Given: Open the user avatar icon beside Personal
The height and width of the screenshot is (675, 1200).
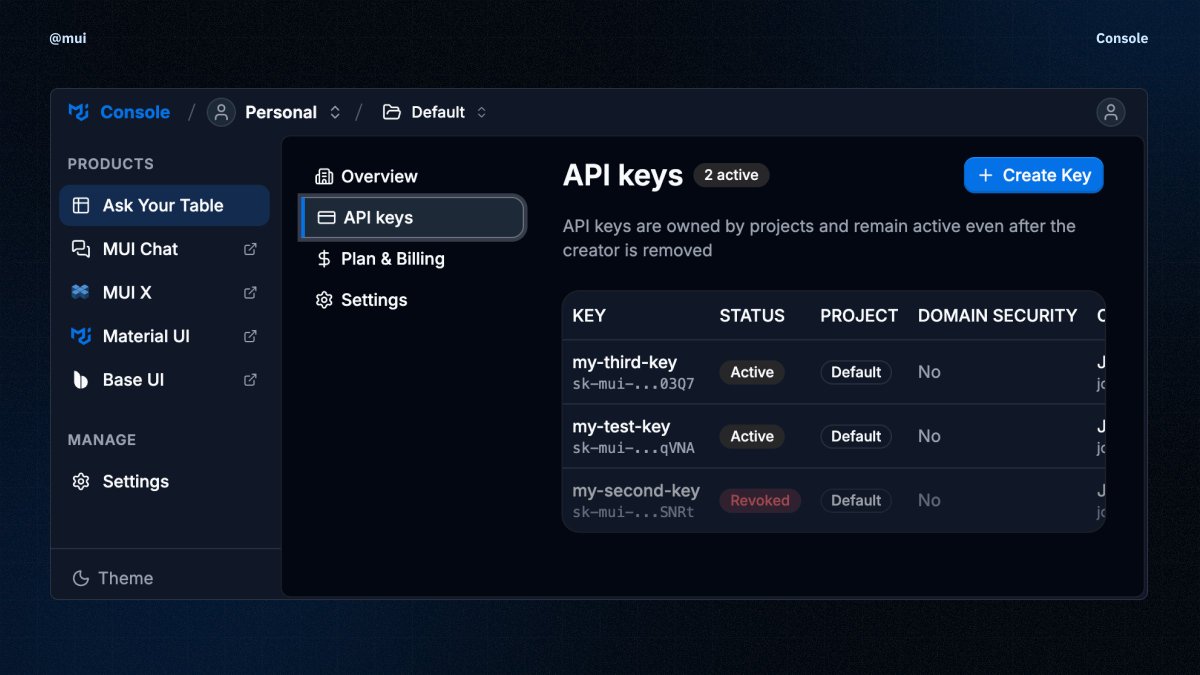Looking at the screenshot, I should coord(221,112).
